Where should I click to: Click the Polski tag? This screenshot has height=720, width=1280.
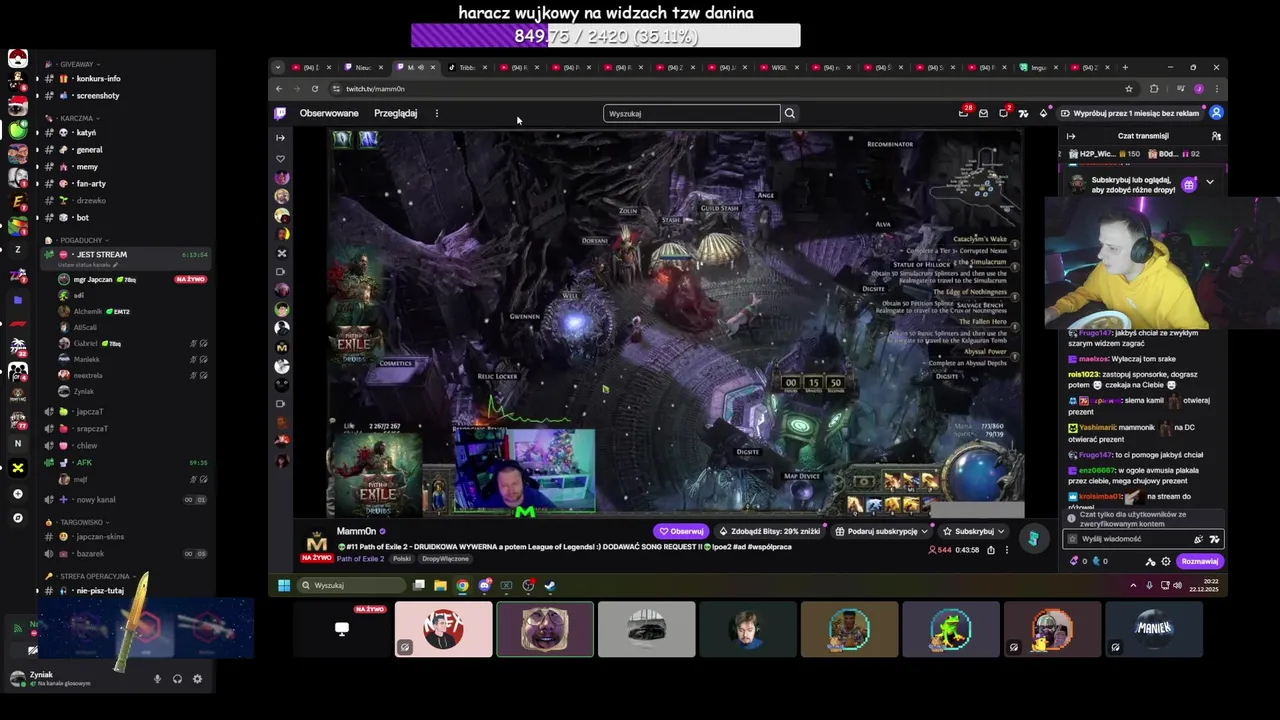402,559
